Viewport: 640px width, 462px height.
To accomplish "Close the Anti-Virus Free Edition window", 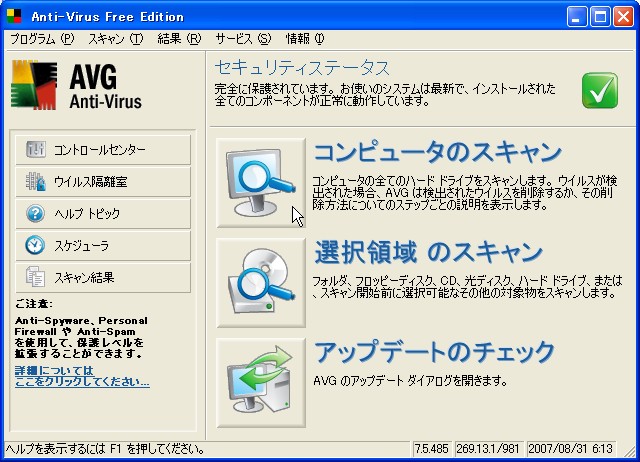I will click(624, 17).
